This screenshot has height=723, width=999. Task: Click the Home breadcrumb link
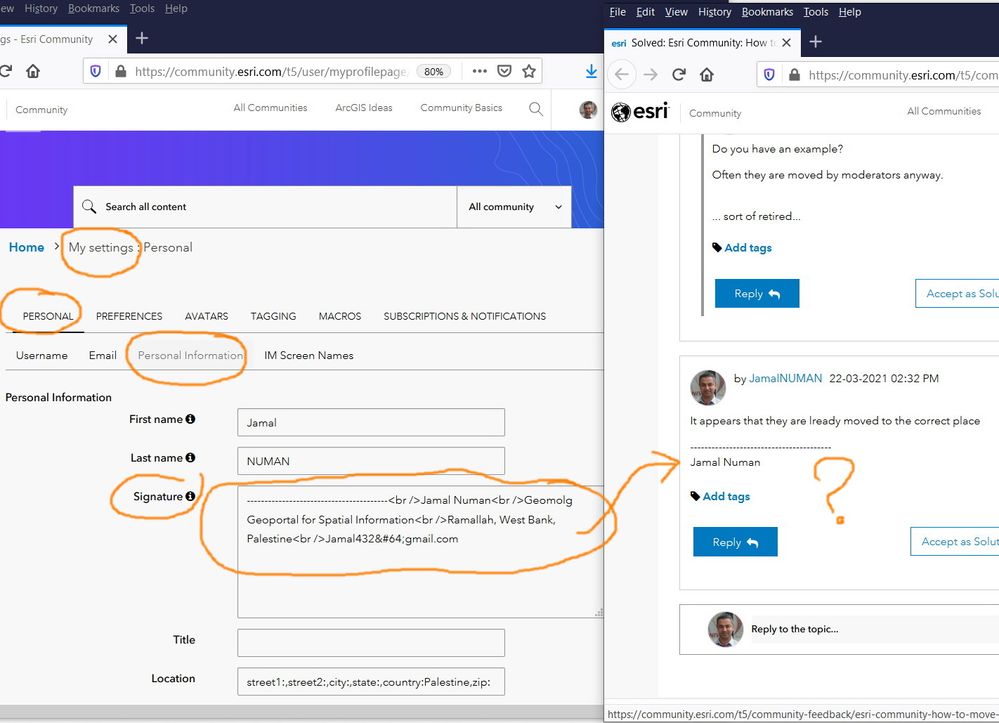click(26, 247)
